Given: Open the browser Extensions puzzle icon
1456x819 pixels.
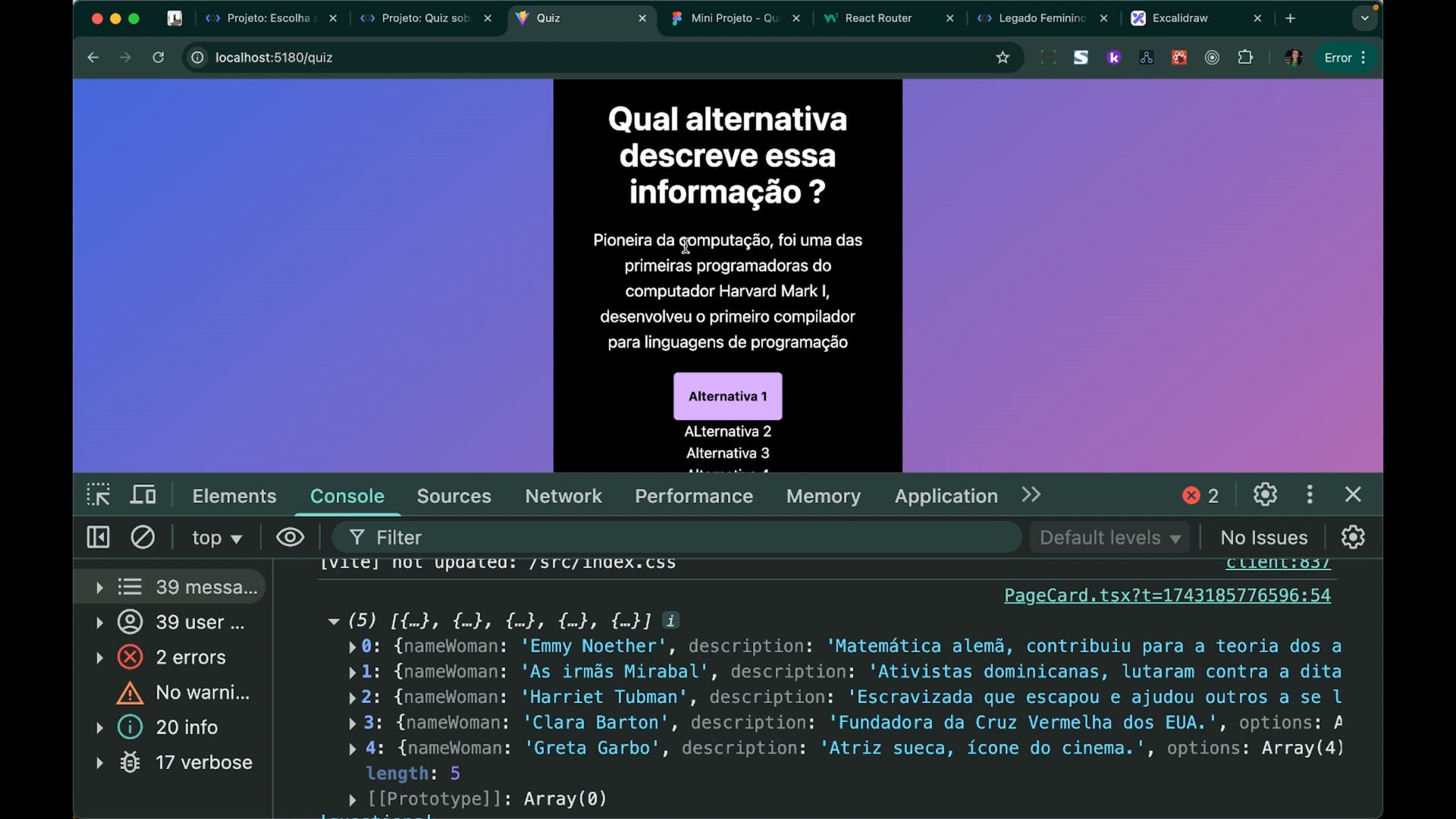Looking at the screenshot, I should tap(1245, 58).
